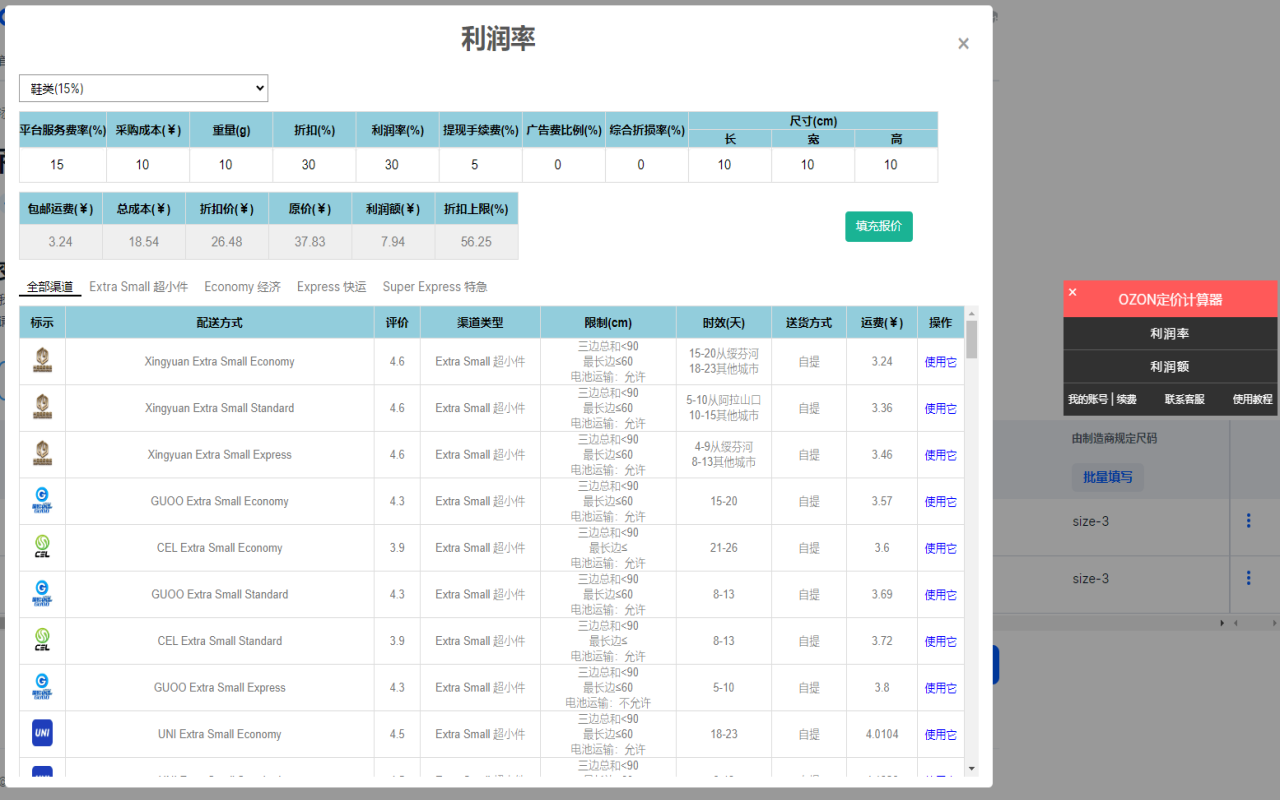Click 使用它 for GUOO Extra Small Express

tap(940, 688)
